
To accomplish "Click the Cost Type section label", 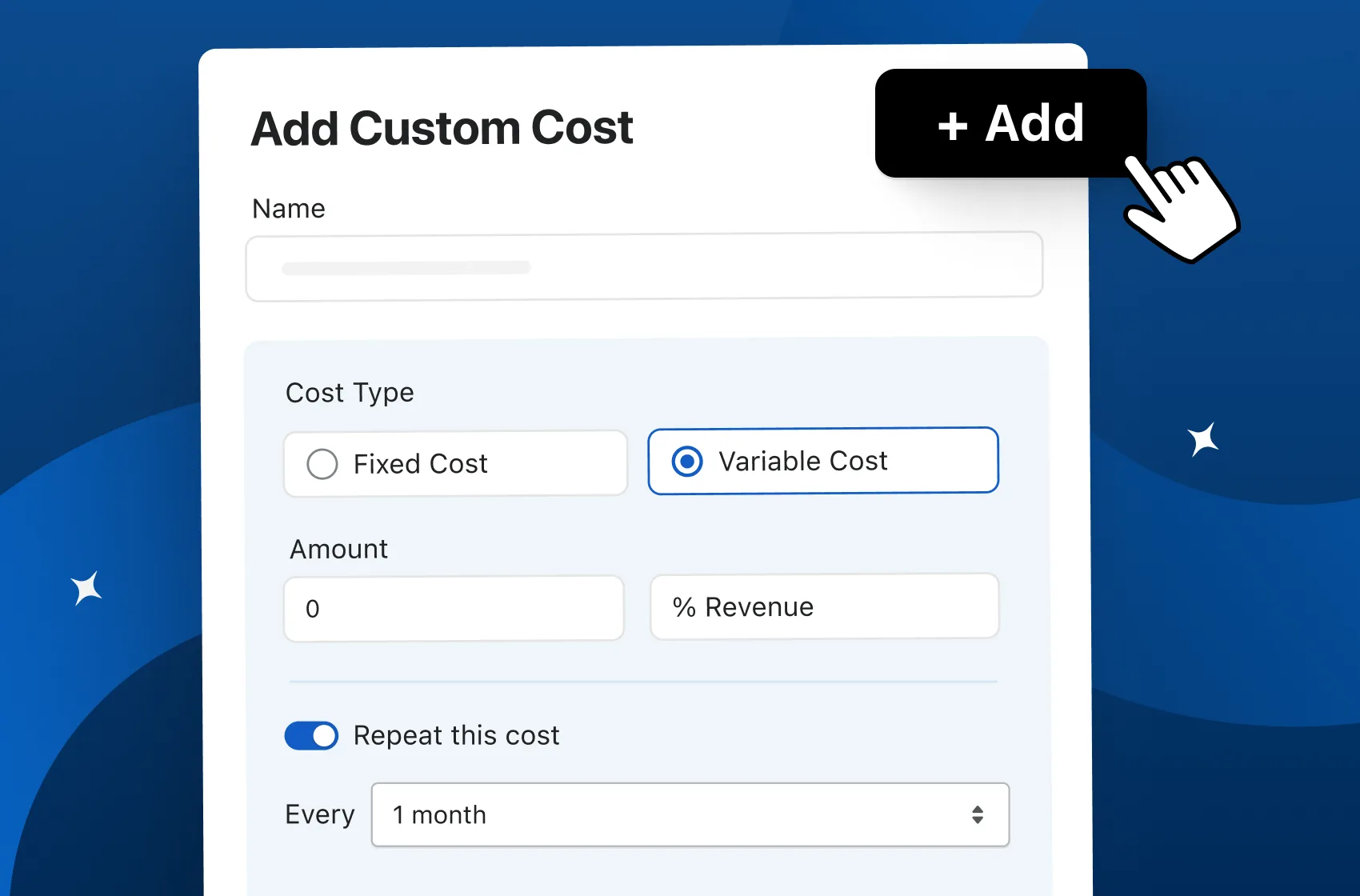I will [x=350, y=392].
